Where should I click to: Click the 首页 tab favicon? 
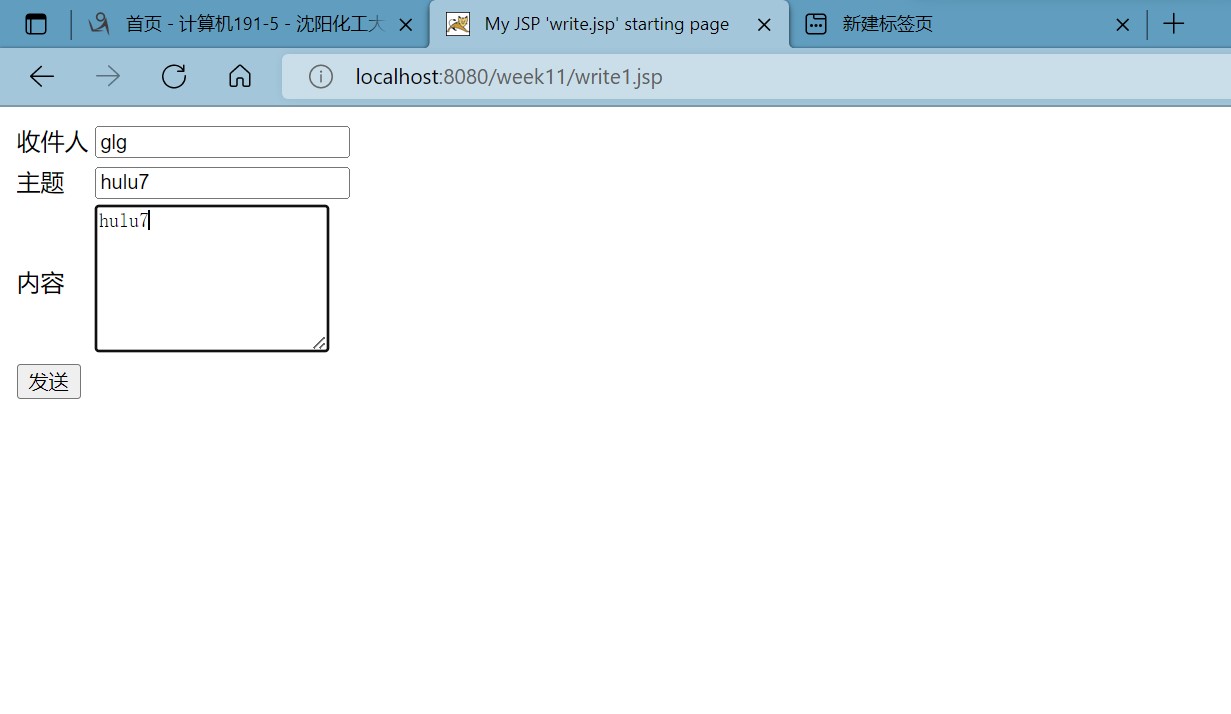coord(98,24)
